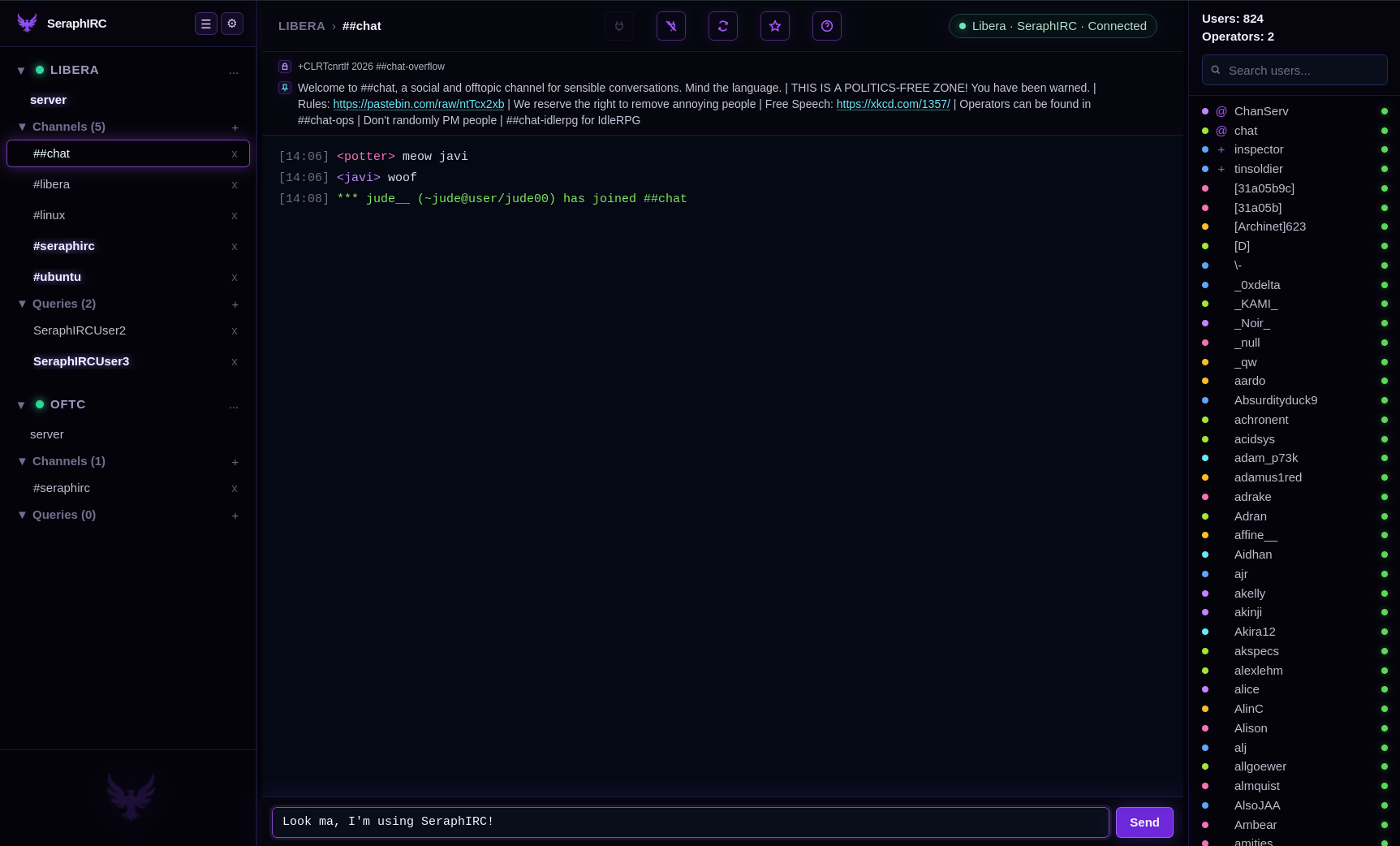Click the star favorites icon
This screenshot has height=846, width=1400.
(x=775, y=26)
